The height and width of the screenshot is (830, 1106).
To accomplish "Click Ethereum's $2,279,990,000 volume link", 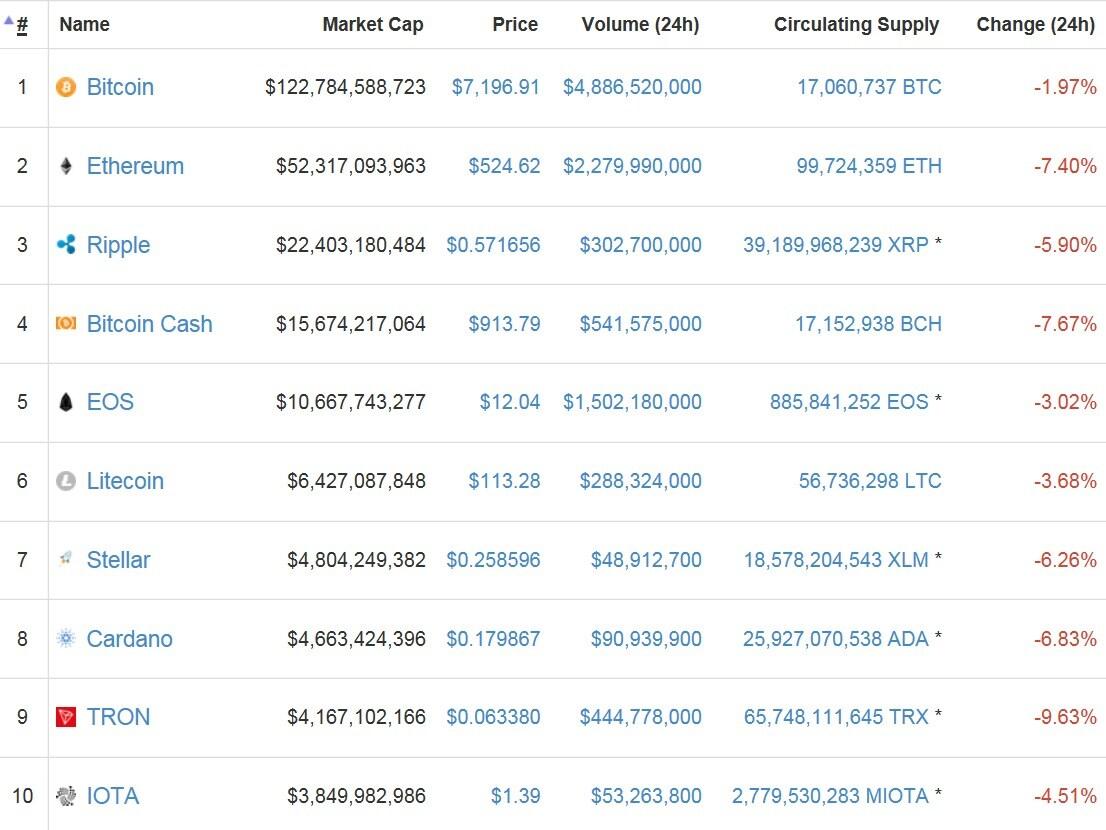I will (632, 166).
